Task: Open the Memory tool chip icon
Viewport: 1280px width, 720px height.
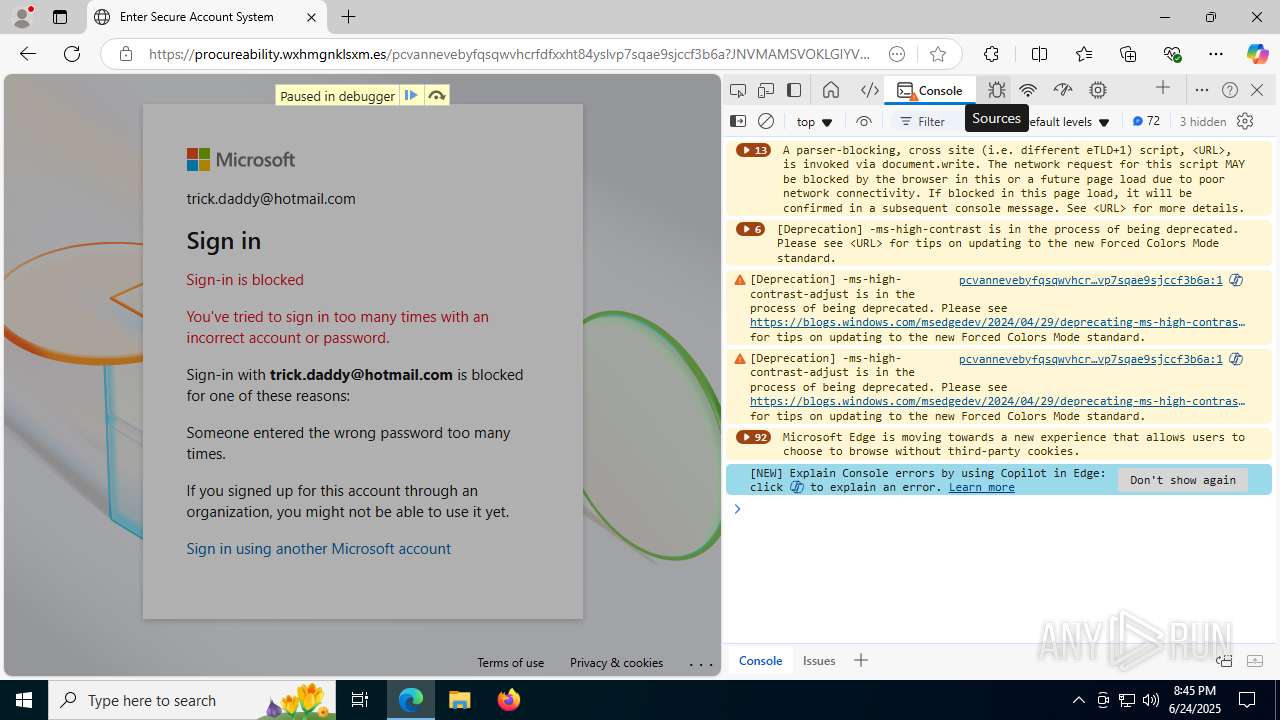Action: click(x=1098, y=90)
